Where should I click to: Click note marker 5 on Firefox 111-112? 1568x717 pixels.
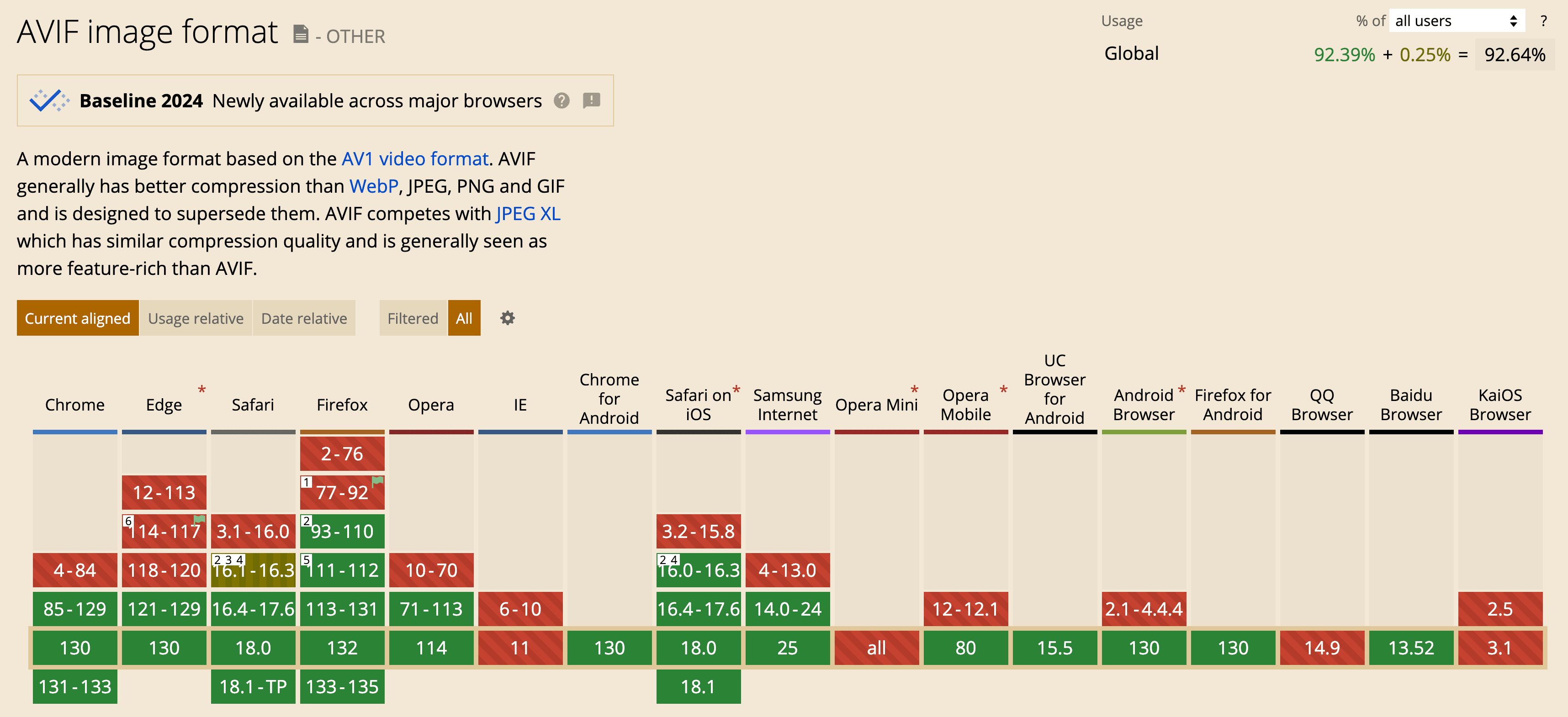point(306,560)
